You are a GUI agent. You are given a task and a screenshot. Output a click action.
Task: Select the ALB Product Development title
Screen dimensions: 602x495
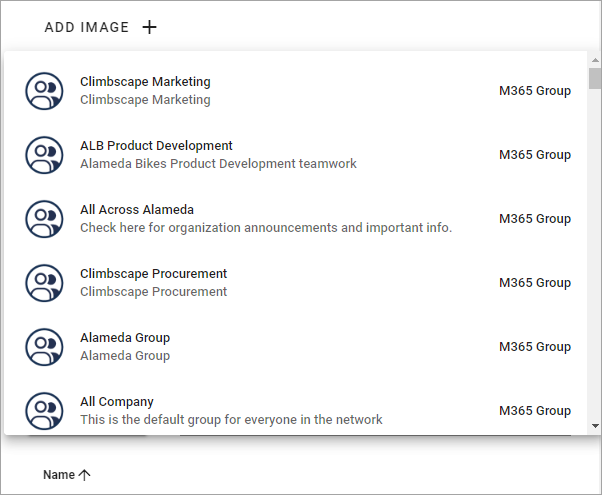coord(156,146)
